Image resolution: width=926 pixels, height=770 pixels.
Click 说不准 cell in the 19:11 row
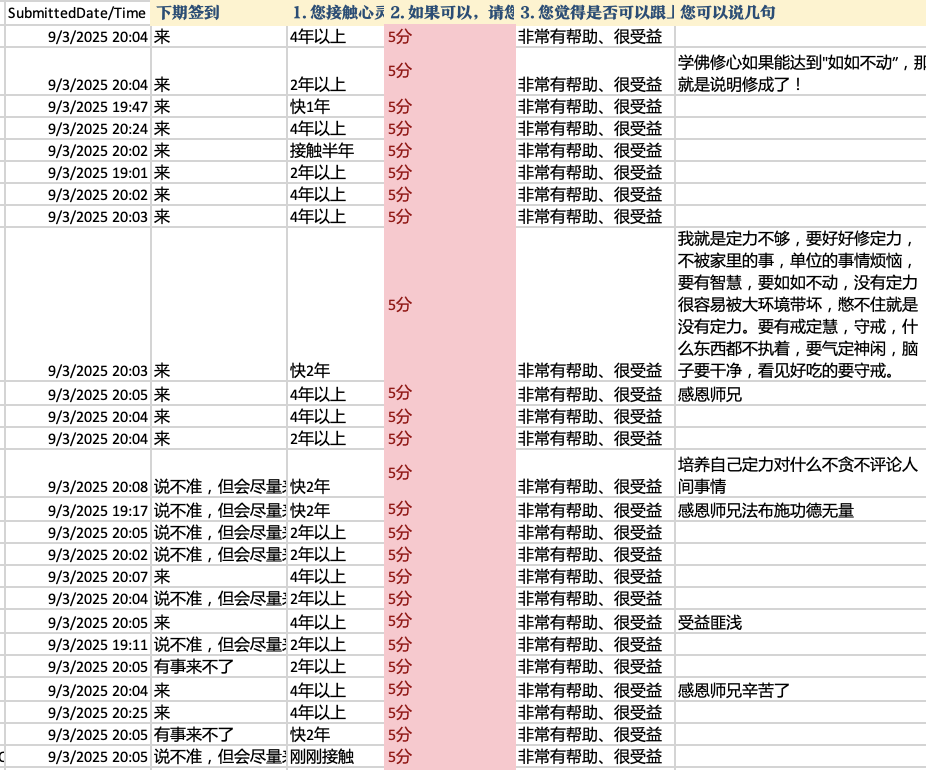coord(219,644)
